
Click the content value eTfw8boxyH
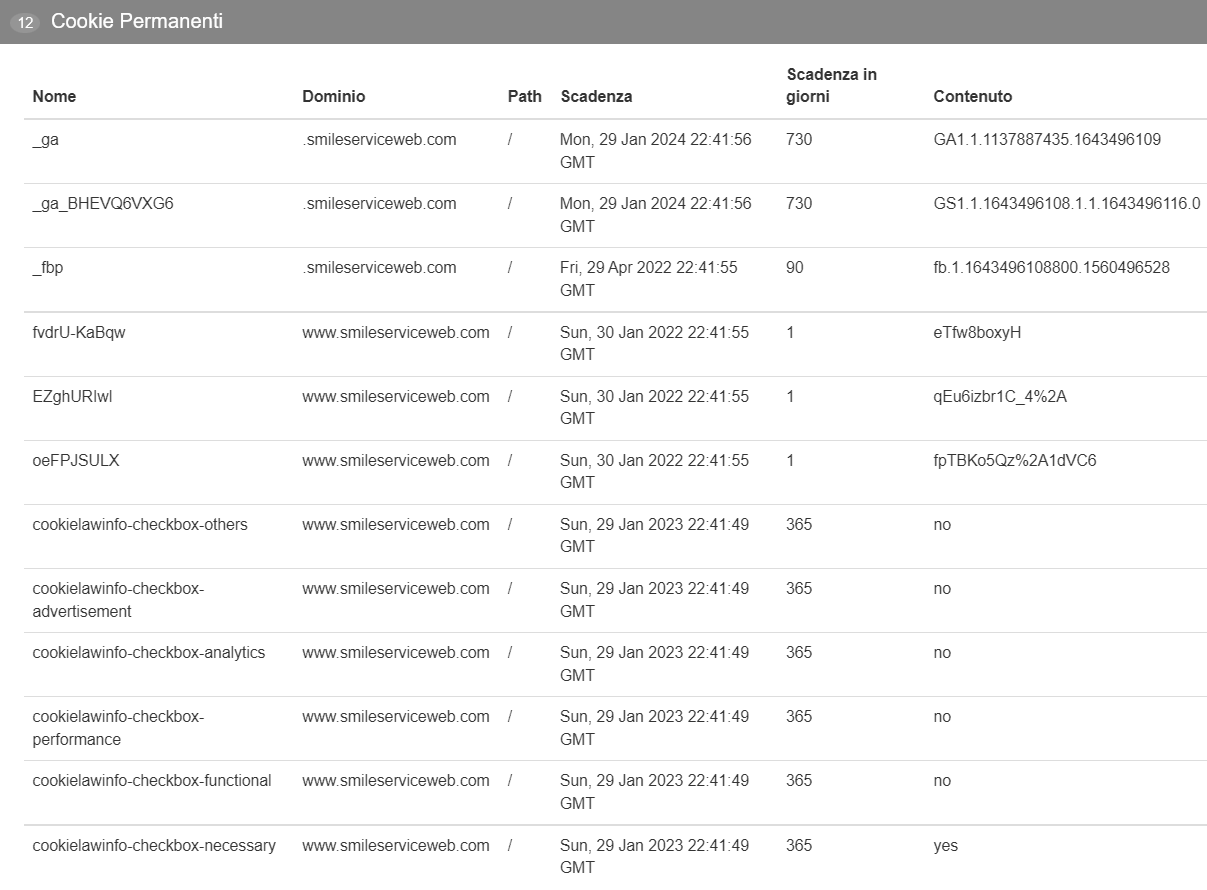pyautogui.click(x=977, y=332)
